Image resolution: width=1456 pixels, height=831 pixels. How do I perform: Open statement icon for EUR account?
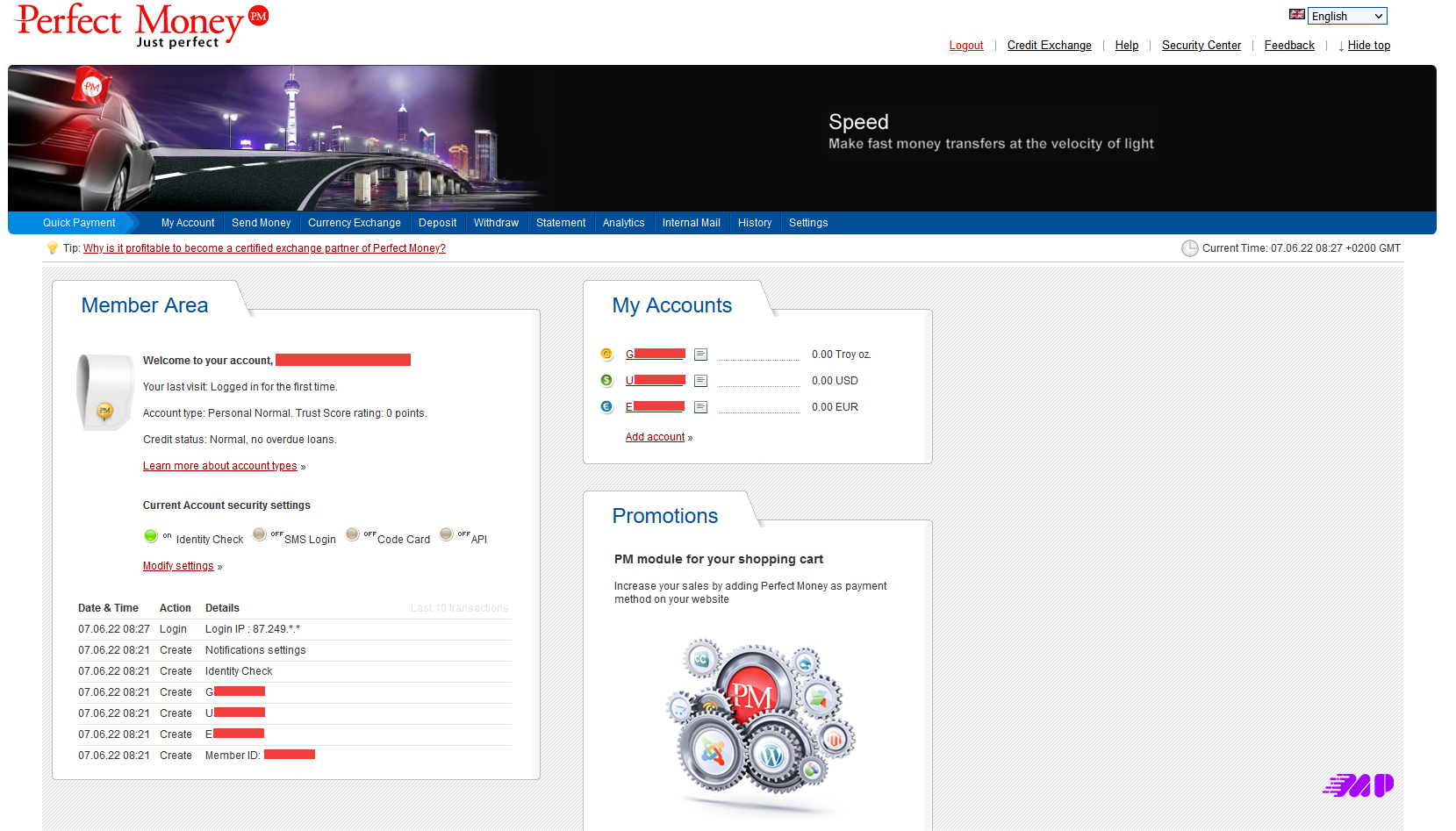[x=700, y=407]
